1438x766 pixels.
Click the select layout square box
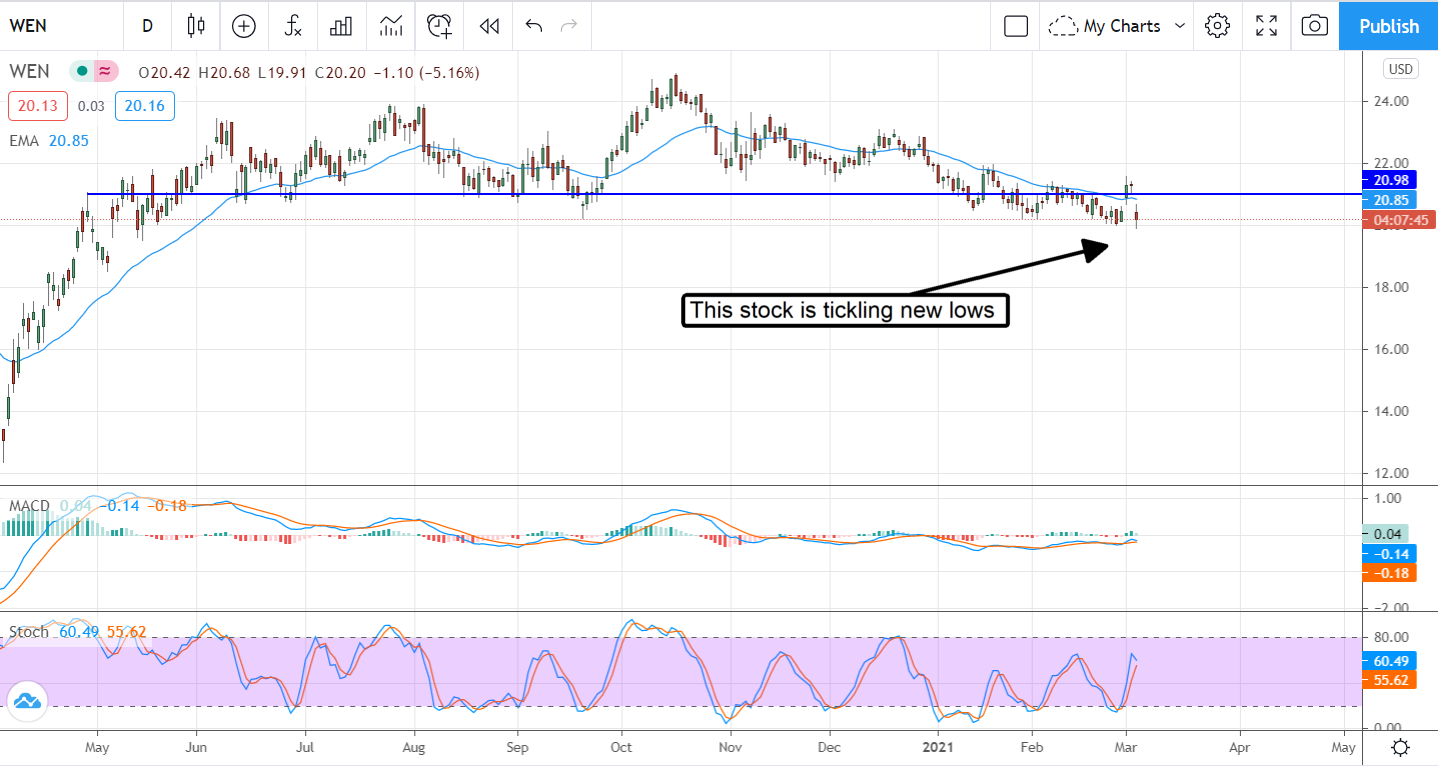(x=1015, y=26)
